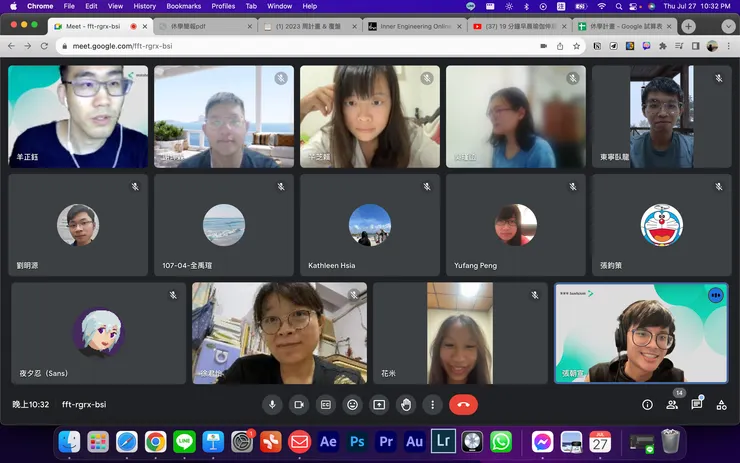This screenshot has width=740, height=463.
Task: Click the camera permission icon in the address bar
Action: [x=544, y=46]
